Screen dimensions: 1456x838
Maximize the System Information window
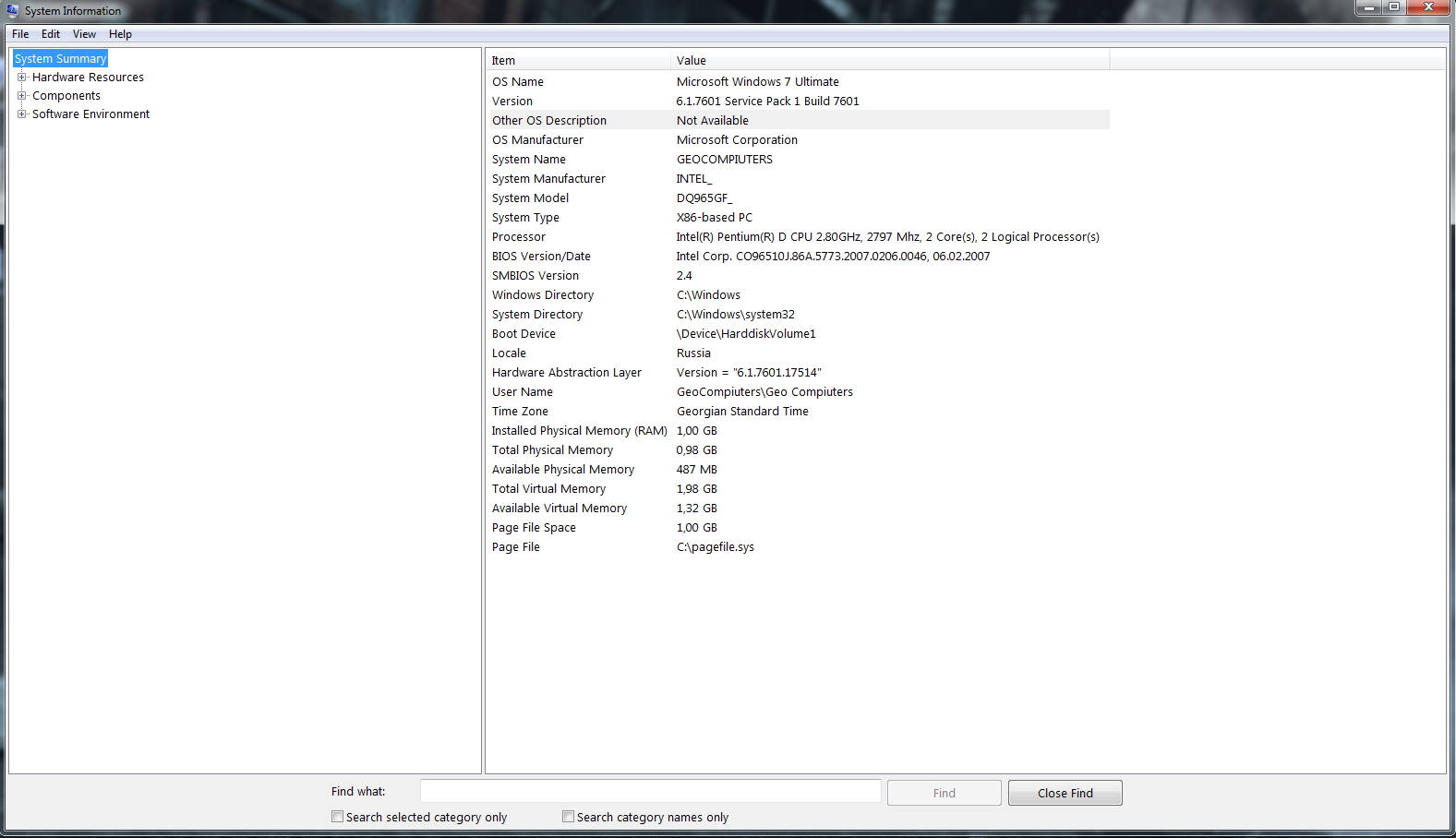point(1394,7)
